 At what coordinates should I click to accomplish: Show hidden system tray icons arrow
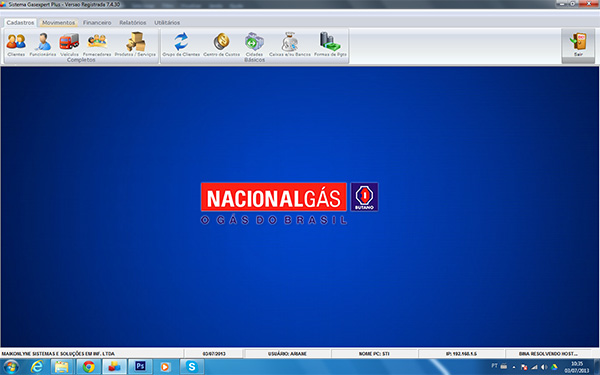click(514, 367)
